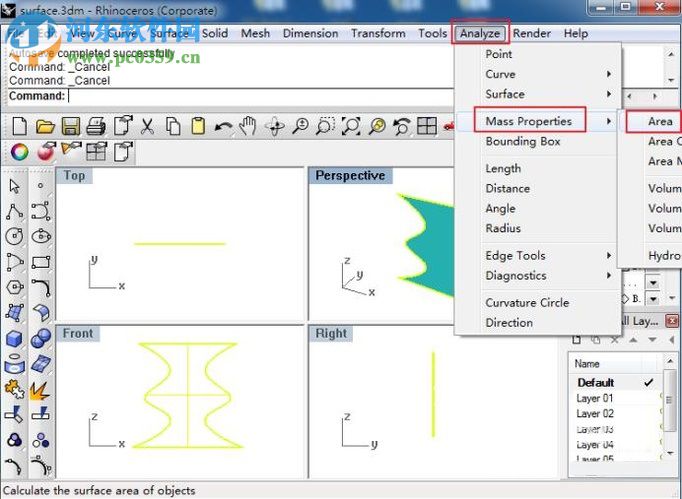
Task: Expand the Edge Tools submenu
Action: click(538, 255)
